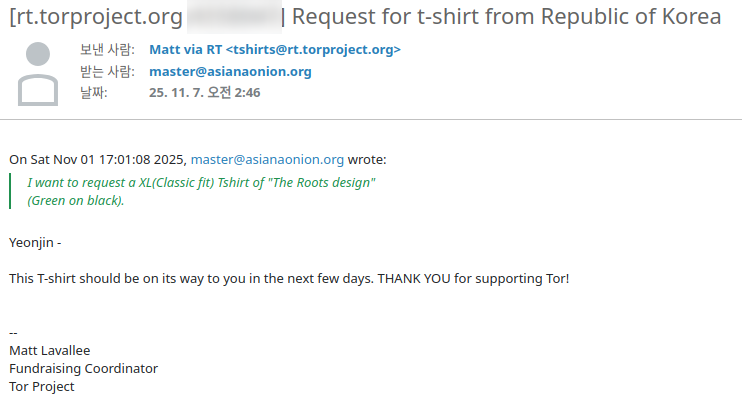Image resolution: width=742 pixels, height=411 pixels.
Task: Click recipient master@asianaonion.org in the header
Action: (x=230, y=71)
